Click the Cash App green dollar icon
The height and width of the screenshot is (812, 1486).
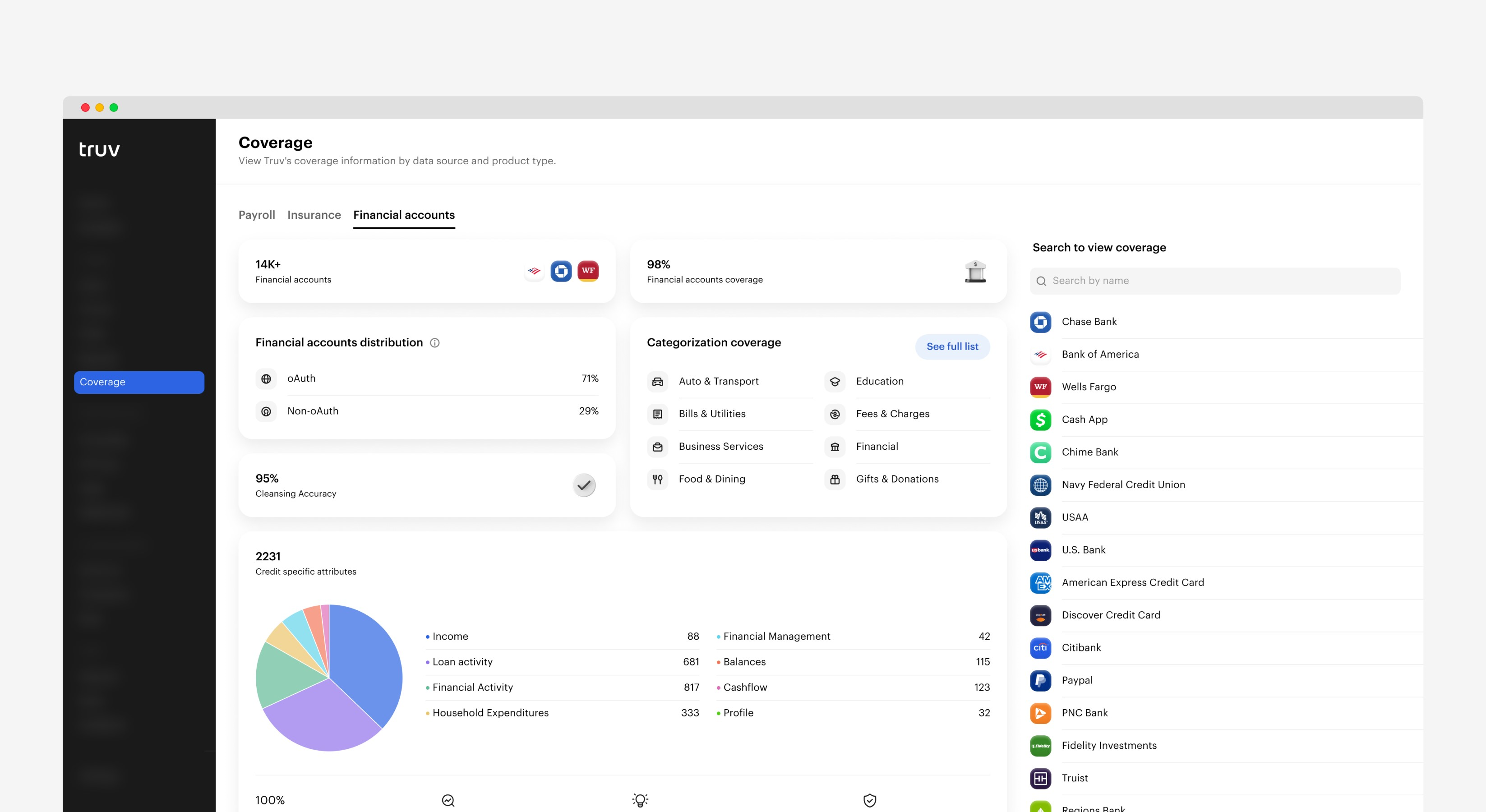pyautogui.click(x=1040, y=420)
